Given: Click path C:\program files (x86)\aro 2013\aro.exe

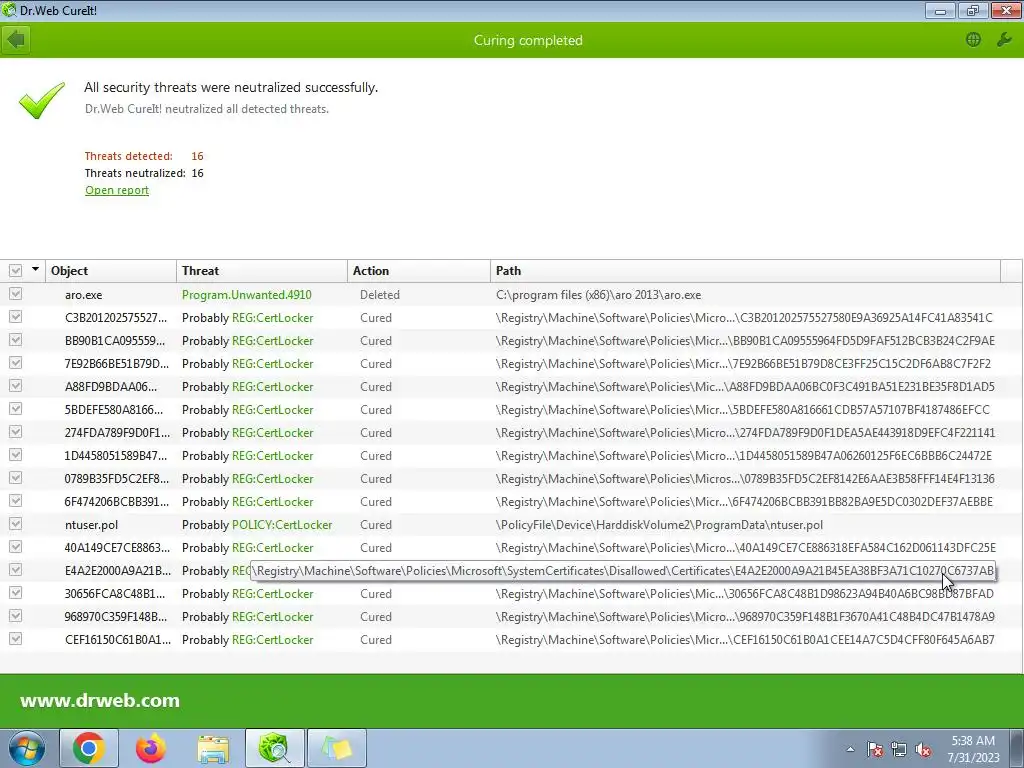Looking at the screenshot, I should click(598, 295).
